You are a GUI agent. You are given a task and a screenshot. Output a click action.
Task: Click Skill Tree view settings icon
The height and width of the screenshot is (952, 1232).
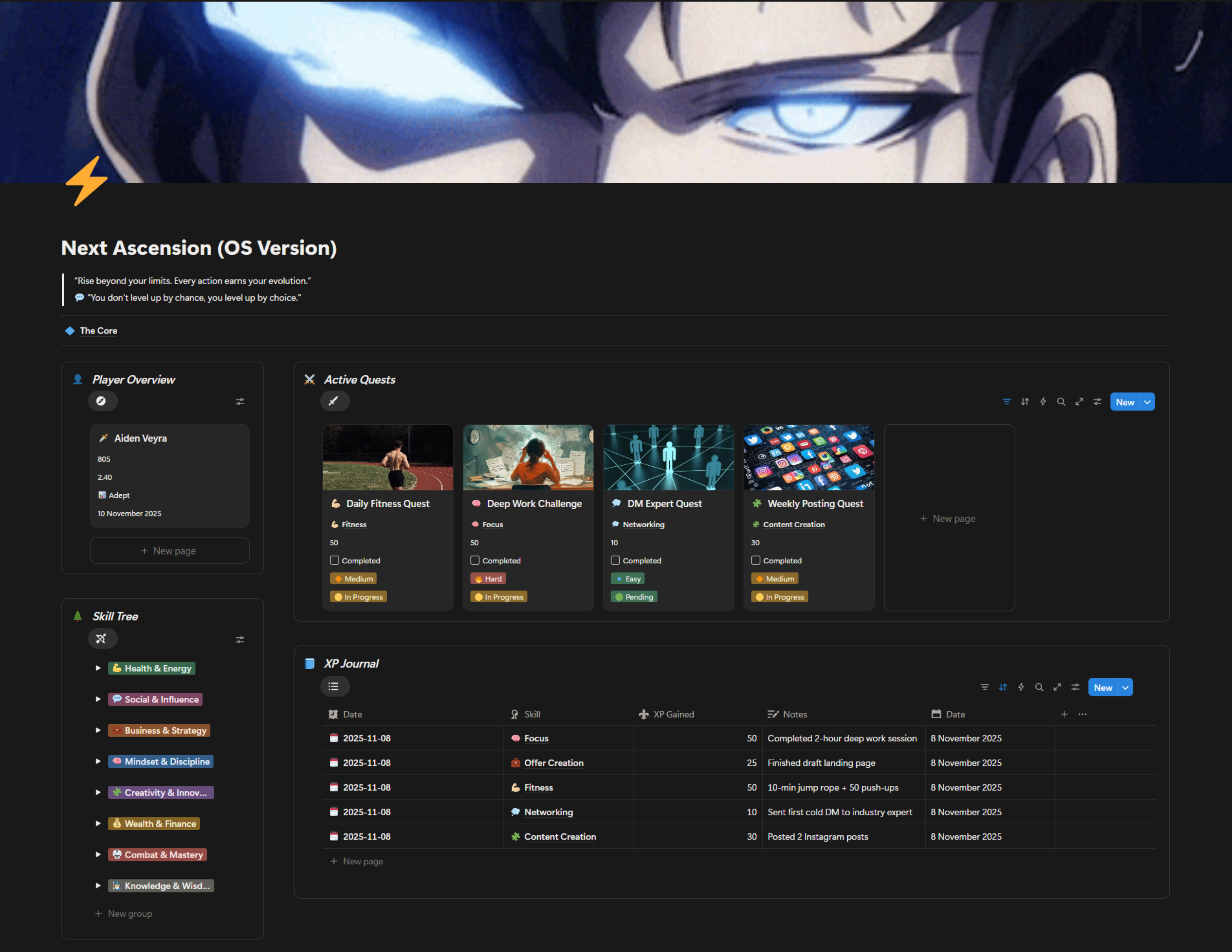pos(240,640)
